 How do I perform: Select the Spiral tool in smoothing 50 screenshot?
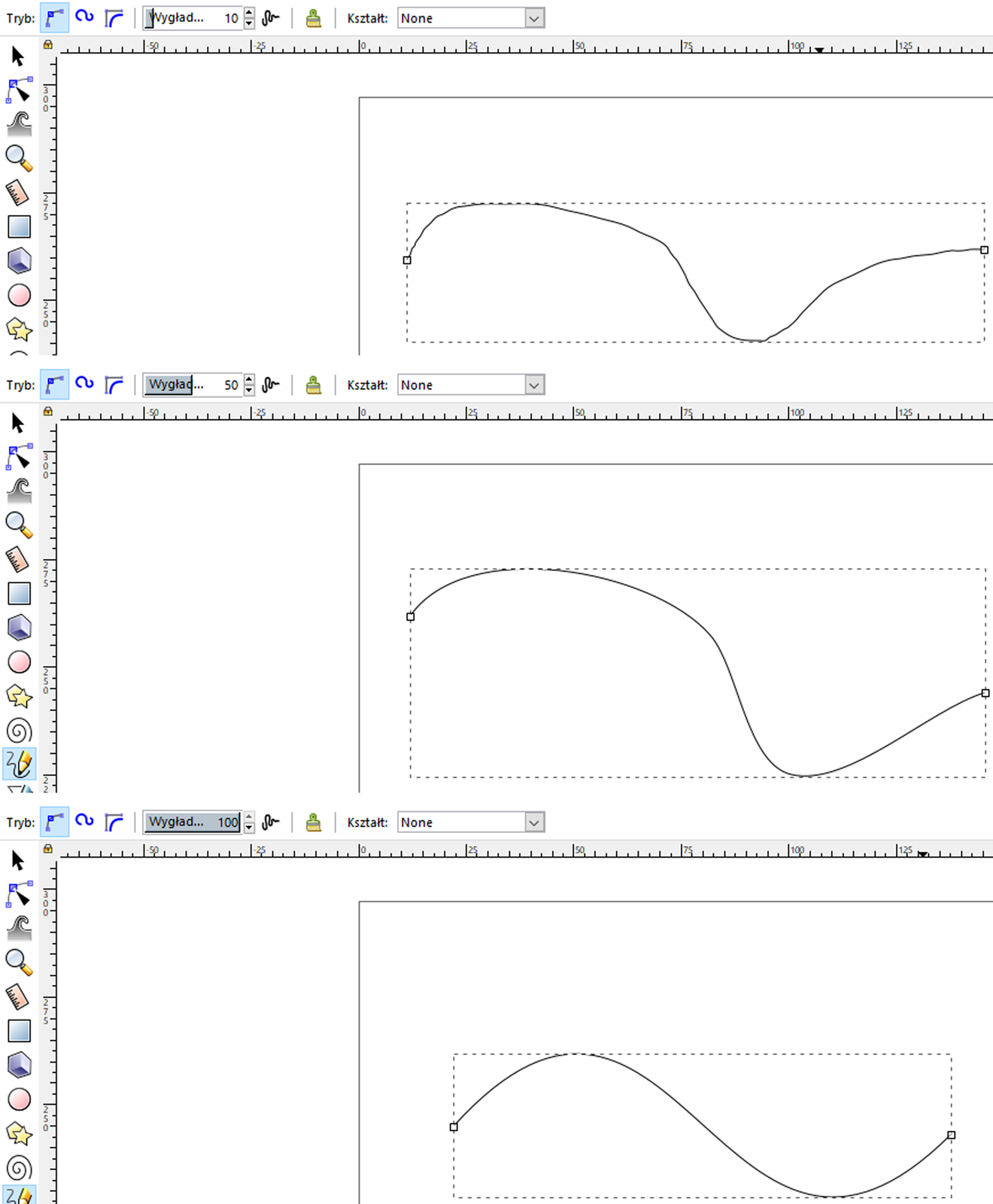19,731
